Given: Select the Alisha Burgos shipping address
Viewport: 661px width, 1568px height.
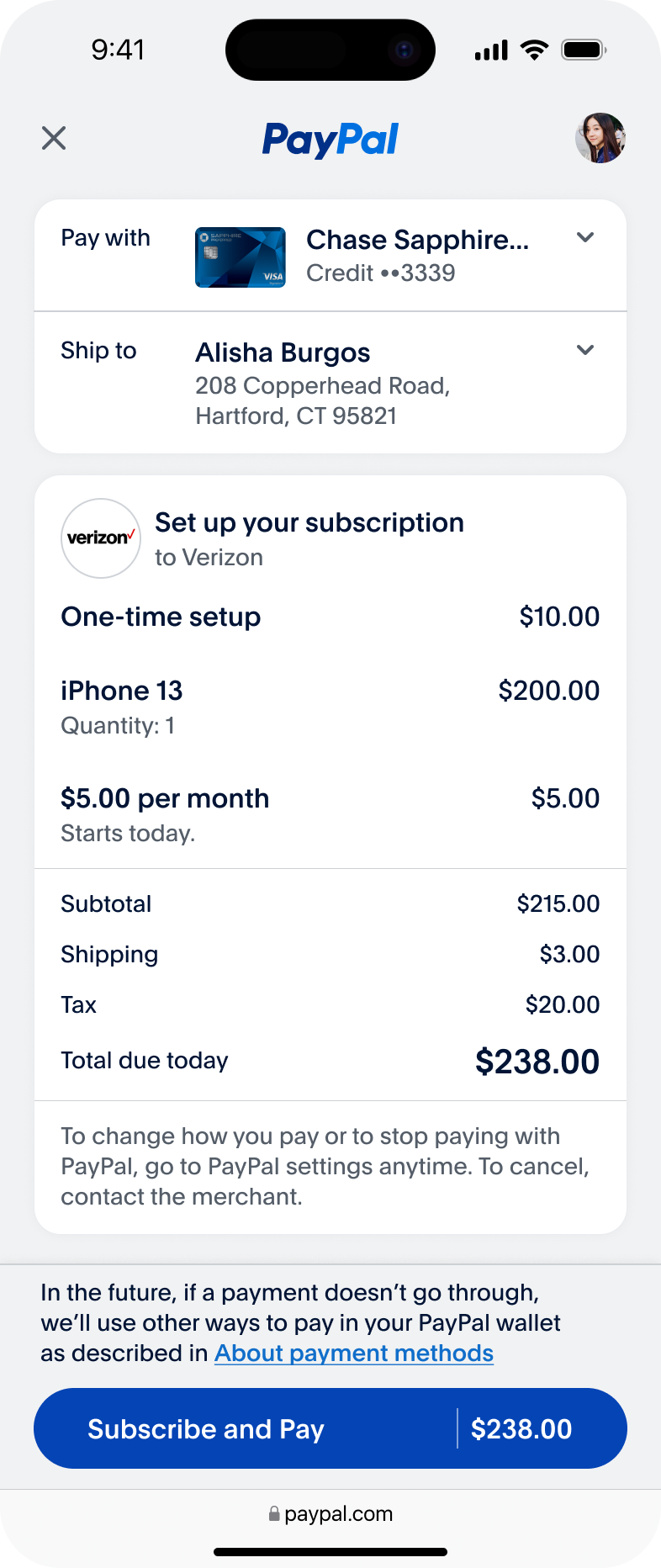Looking at the screenshot, I should pos(323,384).
